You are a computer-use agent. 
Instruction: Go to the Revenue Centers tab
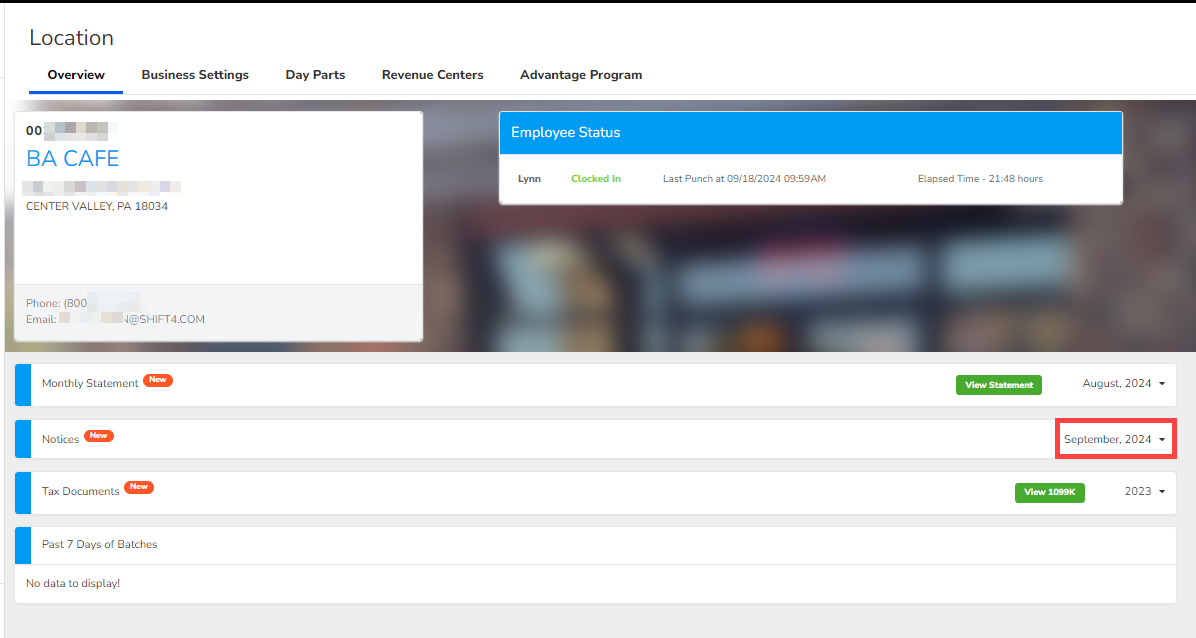coord(432,75)
